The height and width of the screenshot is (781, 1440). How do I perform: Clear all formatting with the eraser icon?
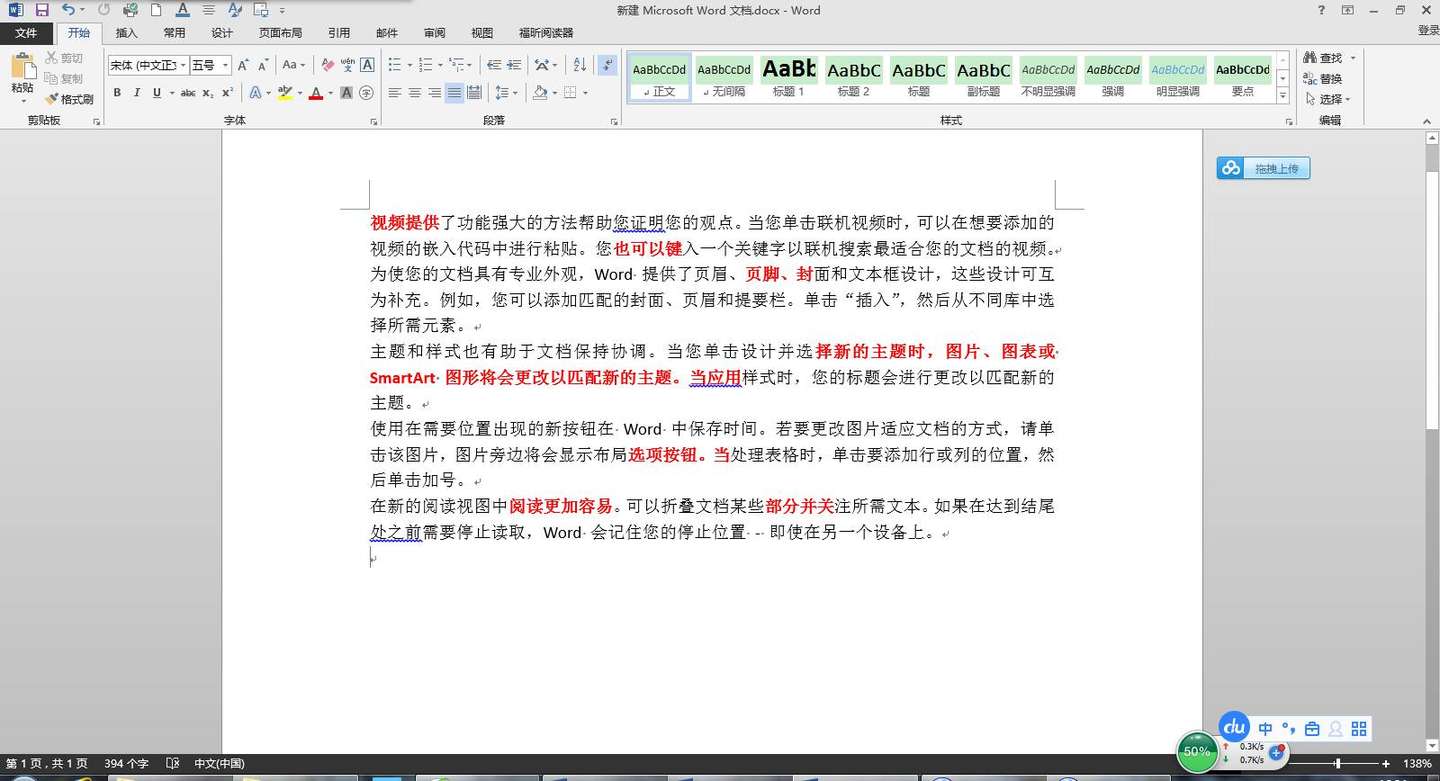point(327,65)
